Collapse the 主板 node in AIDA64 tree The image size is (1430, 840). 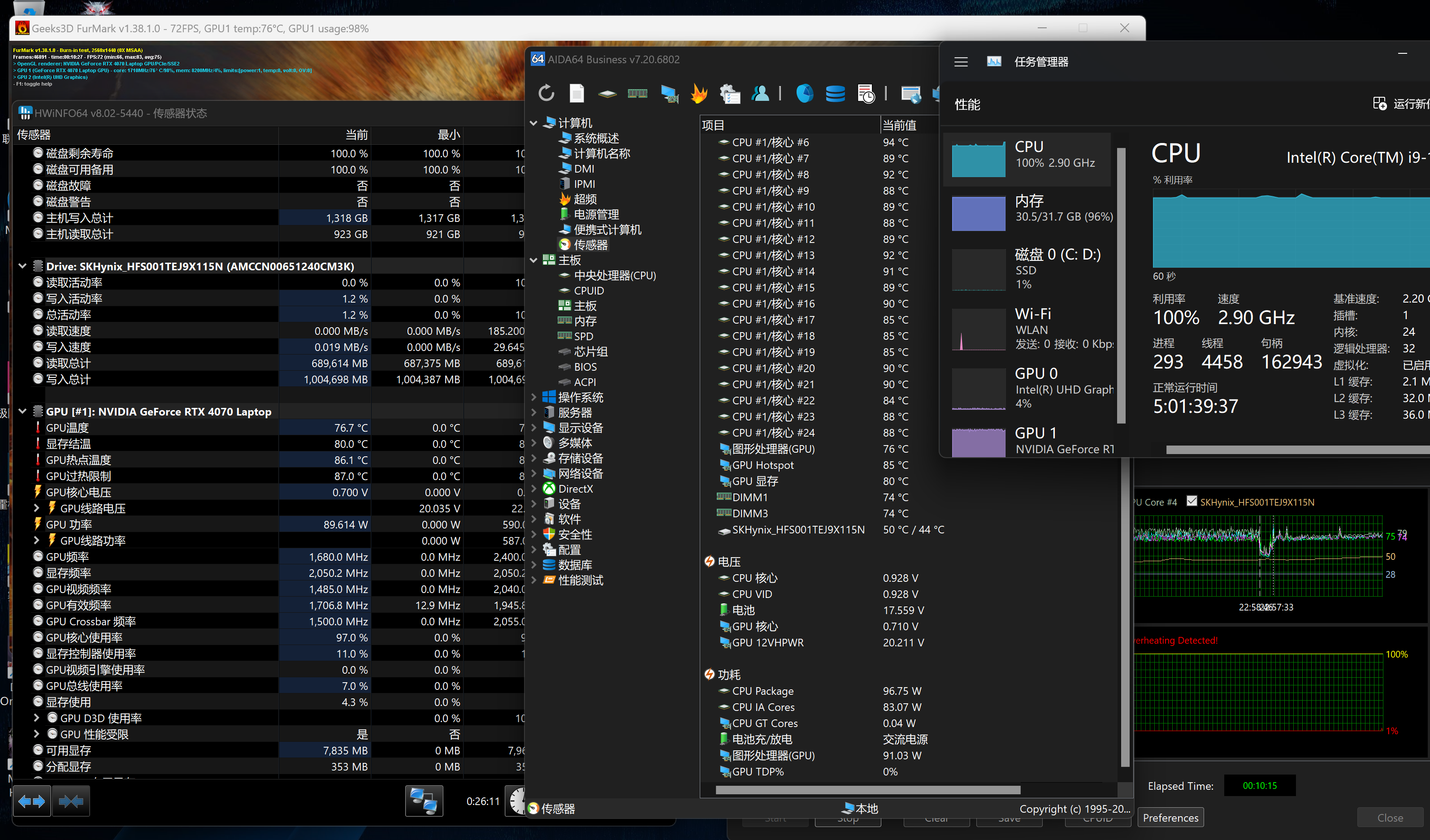(x=533, y=260)
